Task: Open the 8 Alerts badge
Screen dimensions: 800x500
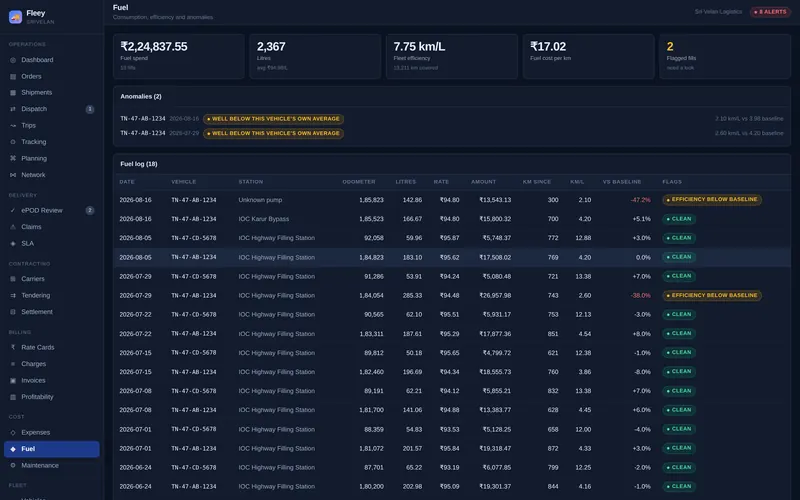Action: [x=770, y=12]
